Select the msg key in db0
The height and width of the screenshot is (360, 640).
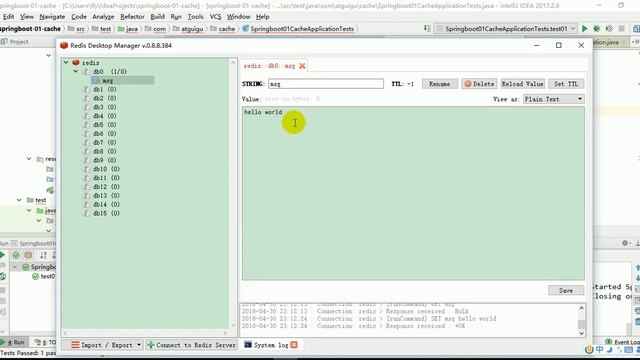(x=107, y=80)
